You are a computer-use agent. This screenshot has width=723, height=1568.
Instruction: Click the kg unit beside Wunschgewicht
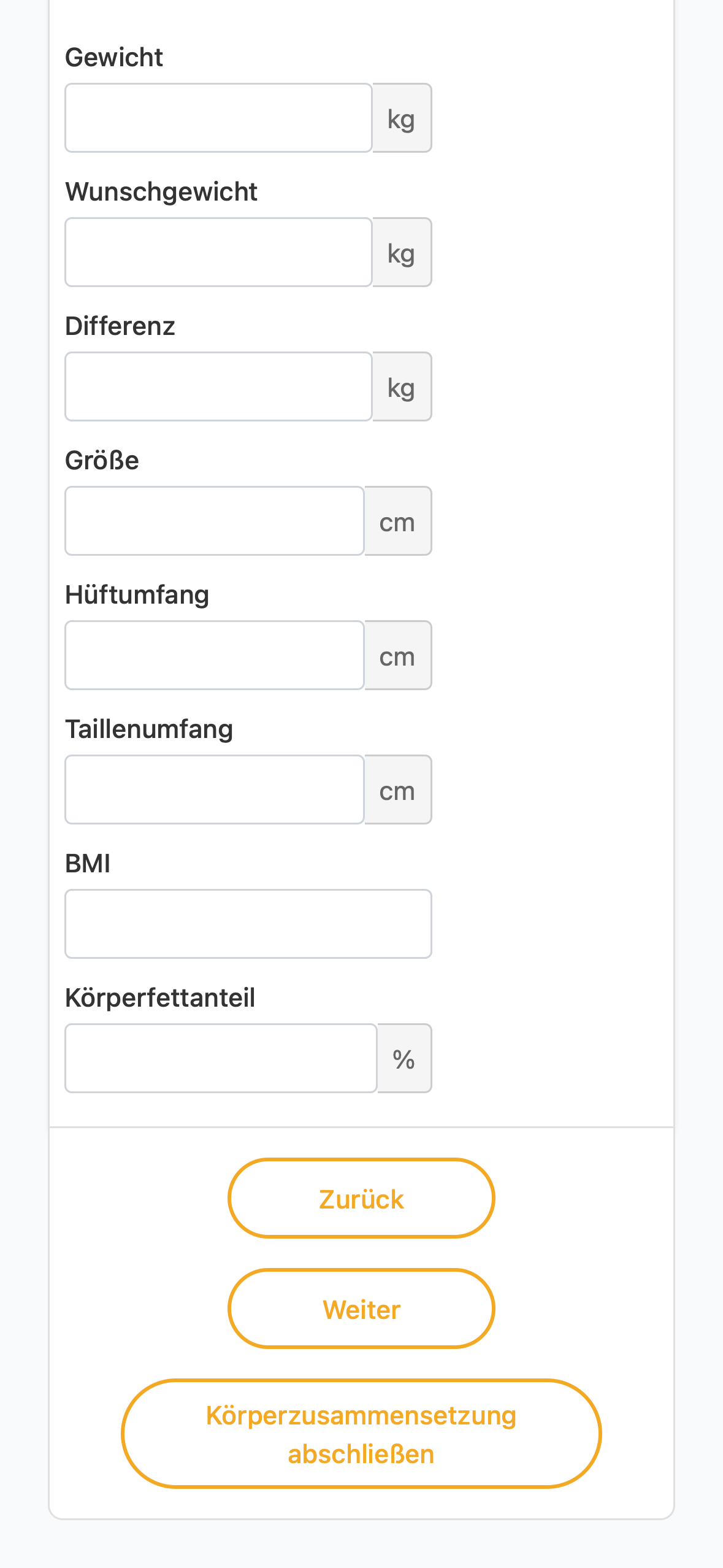point(402,252)
